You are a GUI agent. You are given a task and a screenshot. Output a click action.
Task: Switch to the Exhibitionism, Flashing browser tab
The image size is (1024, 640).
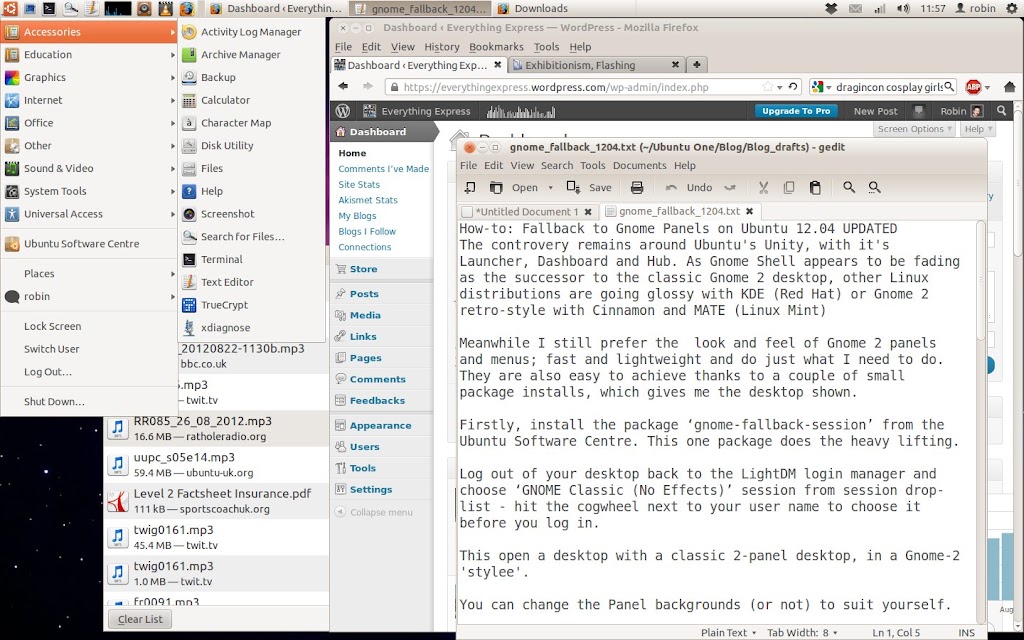596,65
